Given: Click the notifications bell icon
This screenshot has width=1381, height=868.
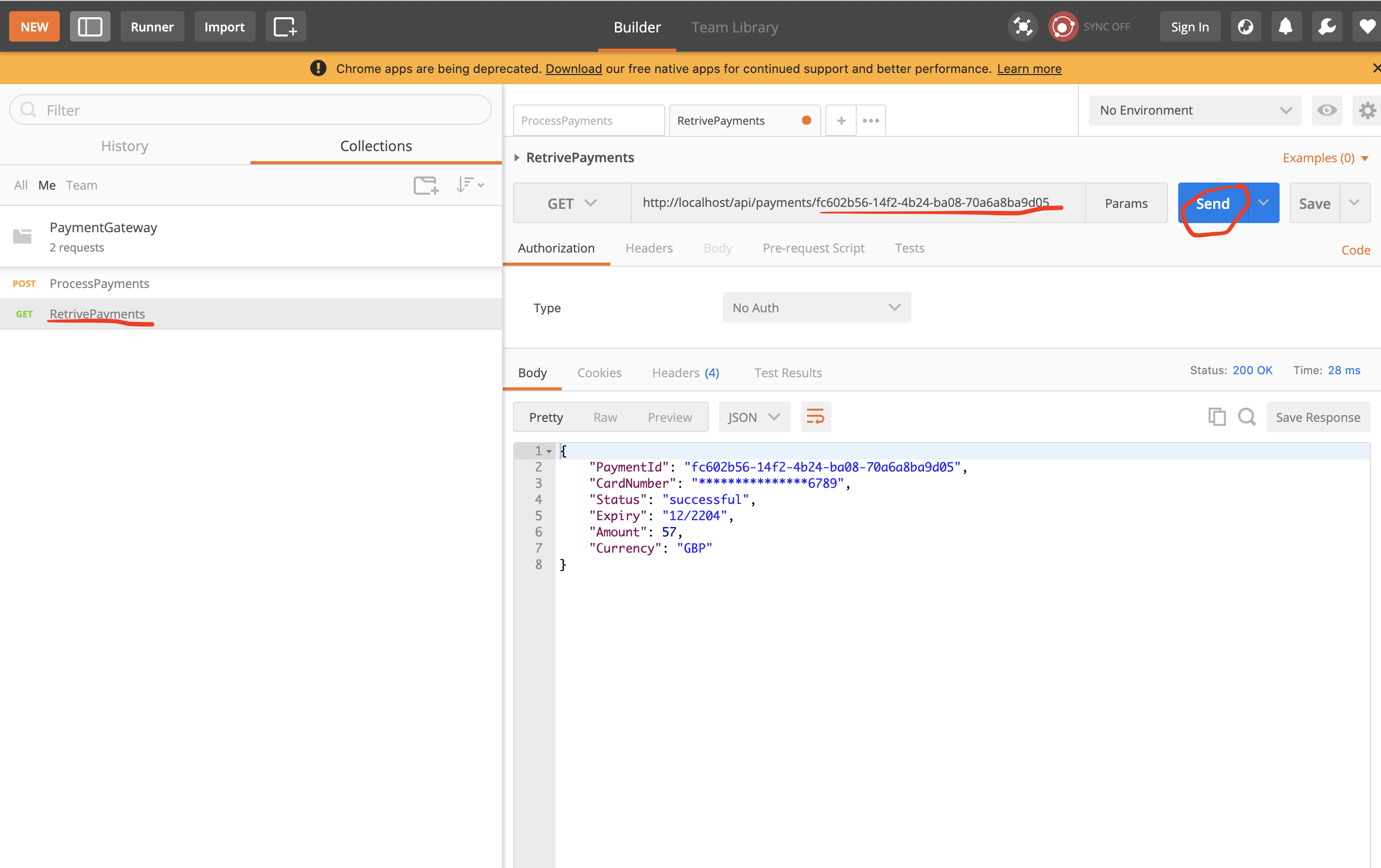Looking at the screenshot, I should [x=1286, y=26].
